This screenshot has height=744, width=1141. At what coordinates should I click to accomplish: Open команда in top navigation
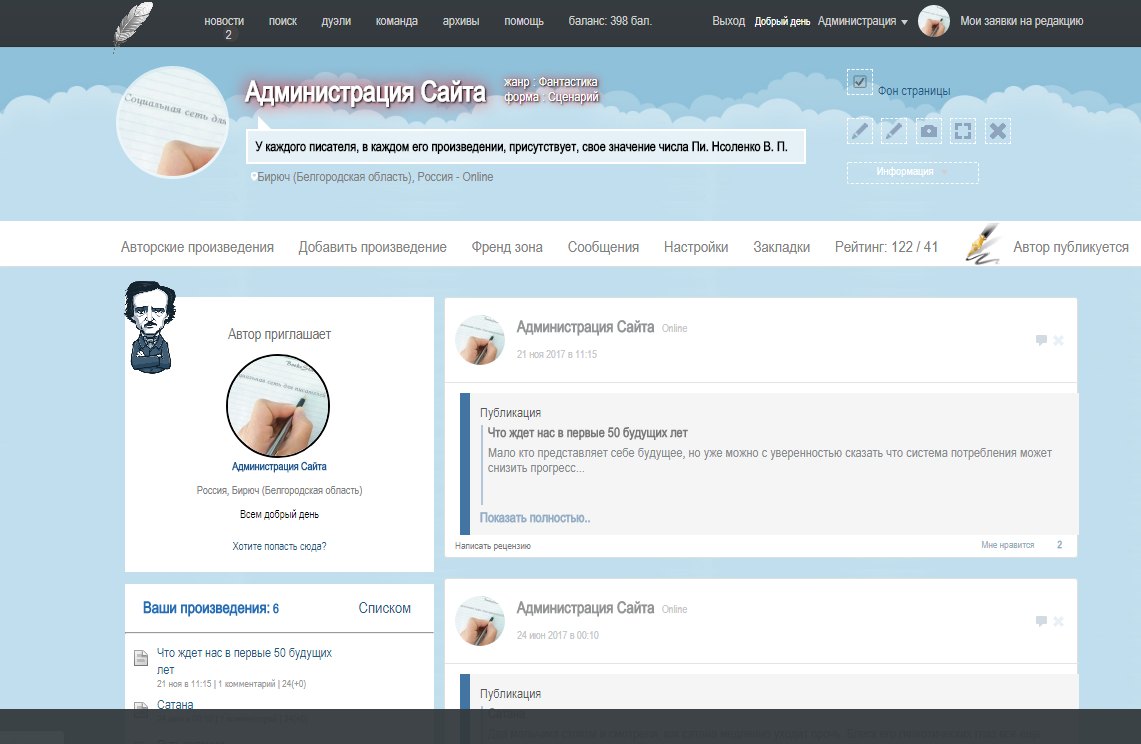[397, 21]
